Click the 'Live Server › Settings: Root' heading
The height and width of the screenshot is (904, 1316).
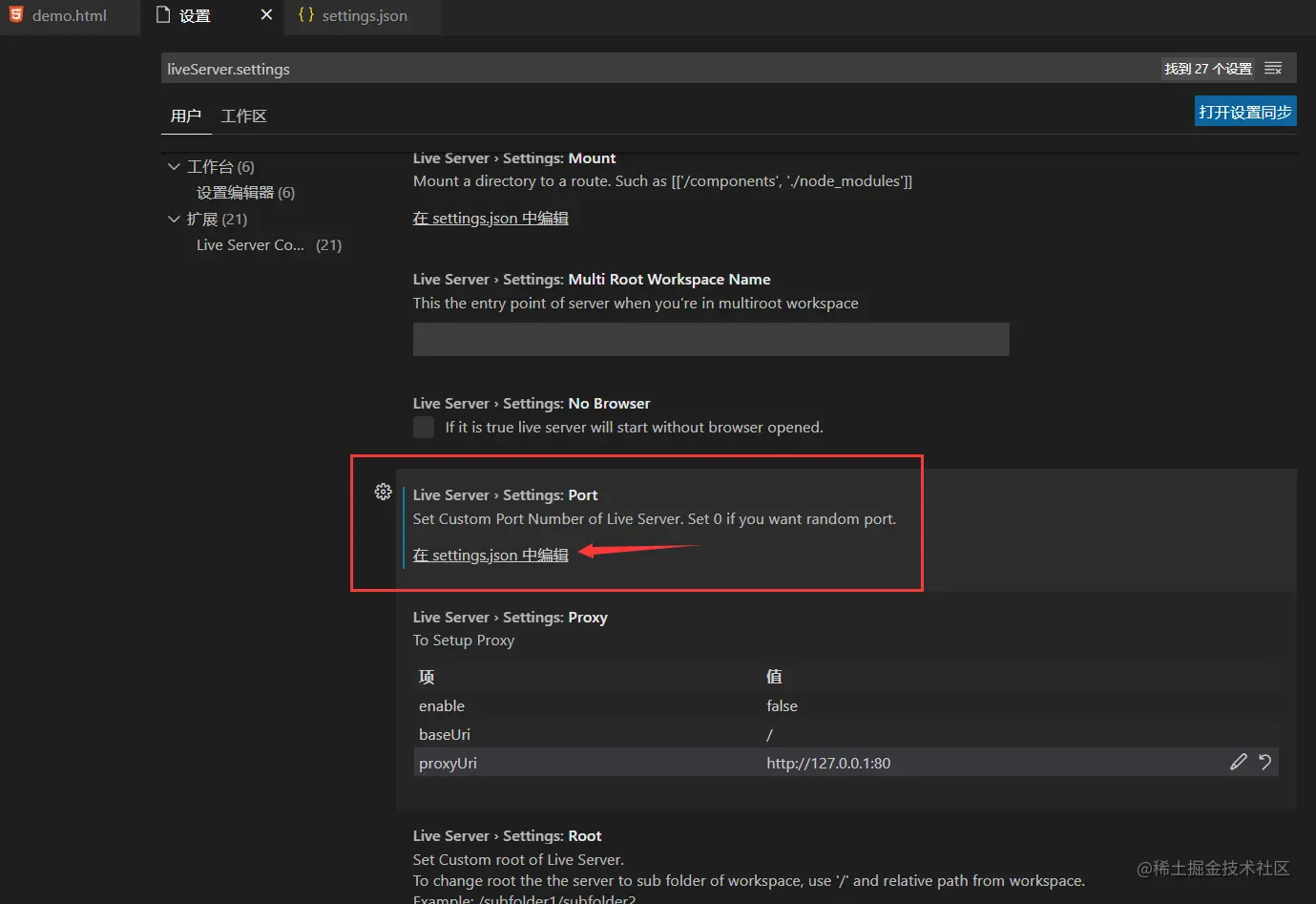[x=507, y=835]
